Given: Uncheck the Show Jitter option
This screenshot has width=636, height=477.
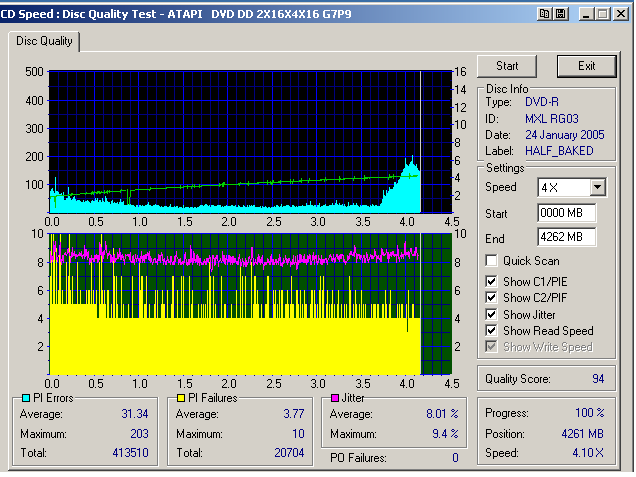Looking at the screenshot, I should [492, 314].
